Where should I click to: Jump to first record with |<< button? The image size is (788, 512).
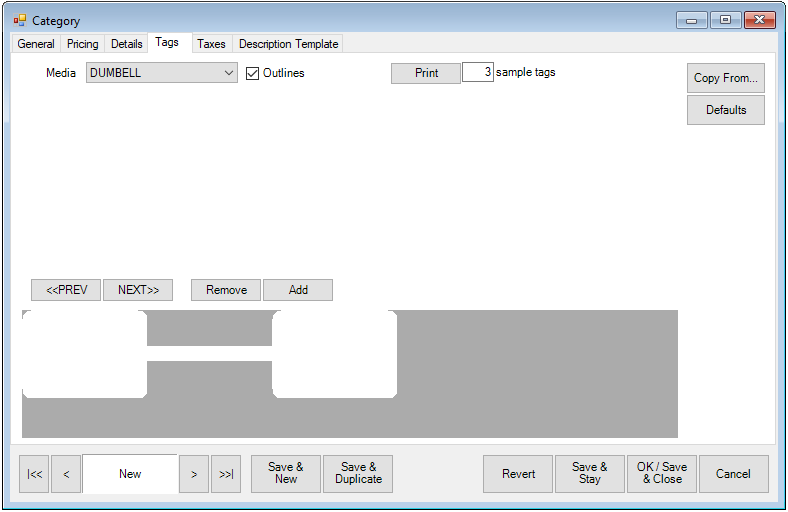(x=34, y=474)
